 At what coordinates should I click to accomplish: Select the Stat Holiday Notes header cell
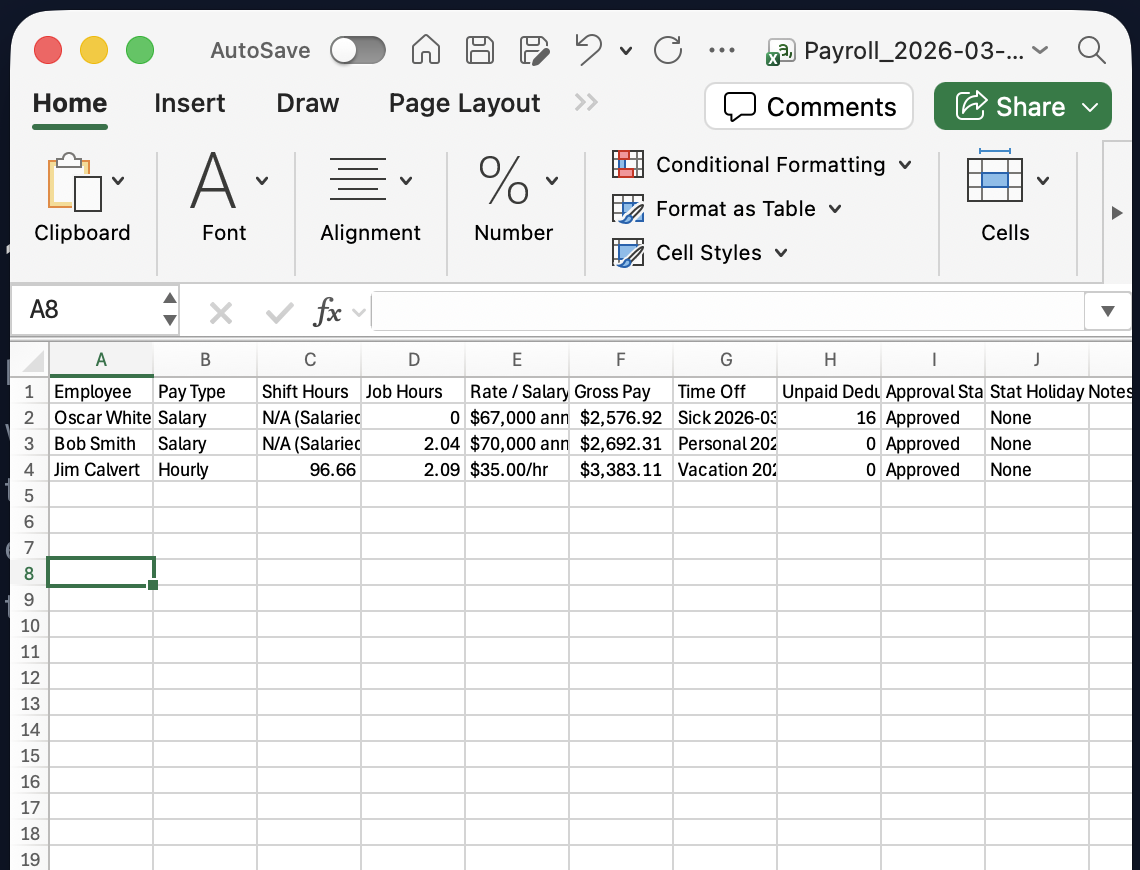tap(1037, 392)
